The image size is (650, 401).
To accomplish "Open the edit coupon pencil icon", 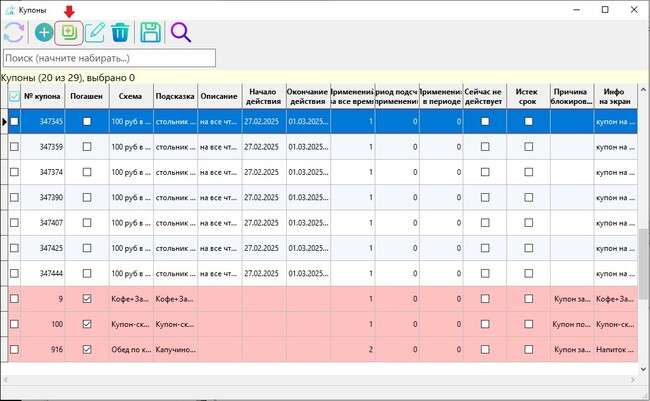I will pos(95,32).
